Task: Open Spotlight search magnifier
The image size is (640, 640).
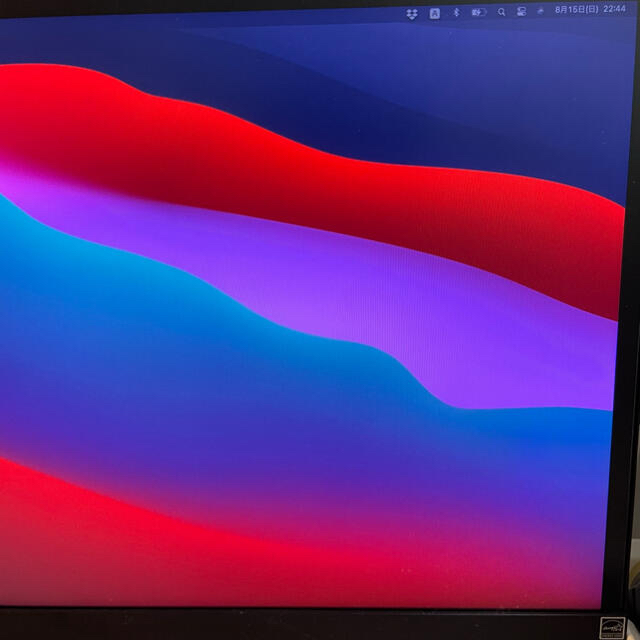Action: (502, 12)
